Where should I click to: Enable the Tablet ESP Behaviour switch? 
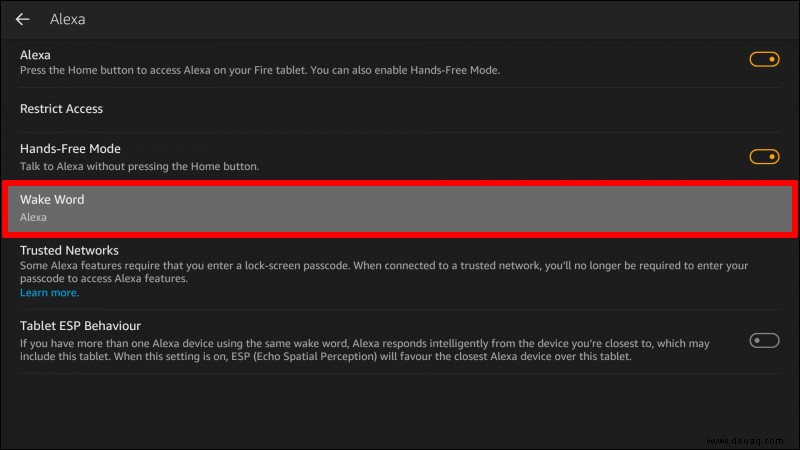point(764,340)
